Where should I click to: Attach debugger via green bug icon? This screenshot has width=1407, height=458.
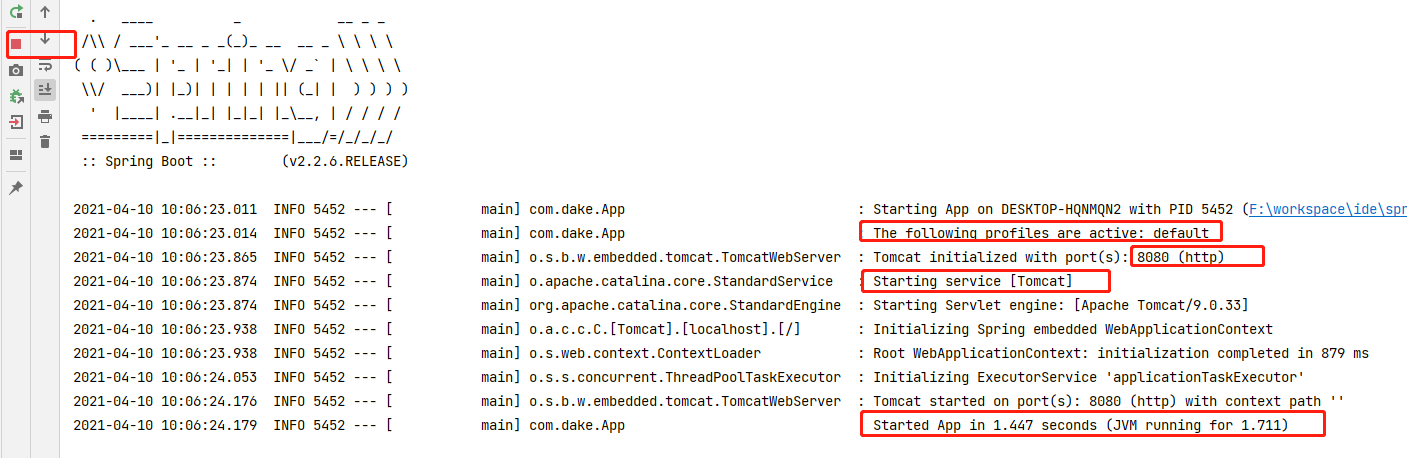(16, 97)
